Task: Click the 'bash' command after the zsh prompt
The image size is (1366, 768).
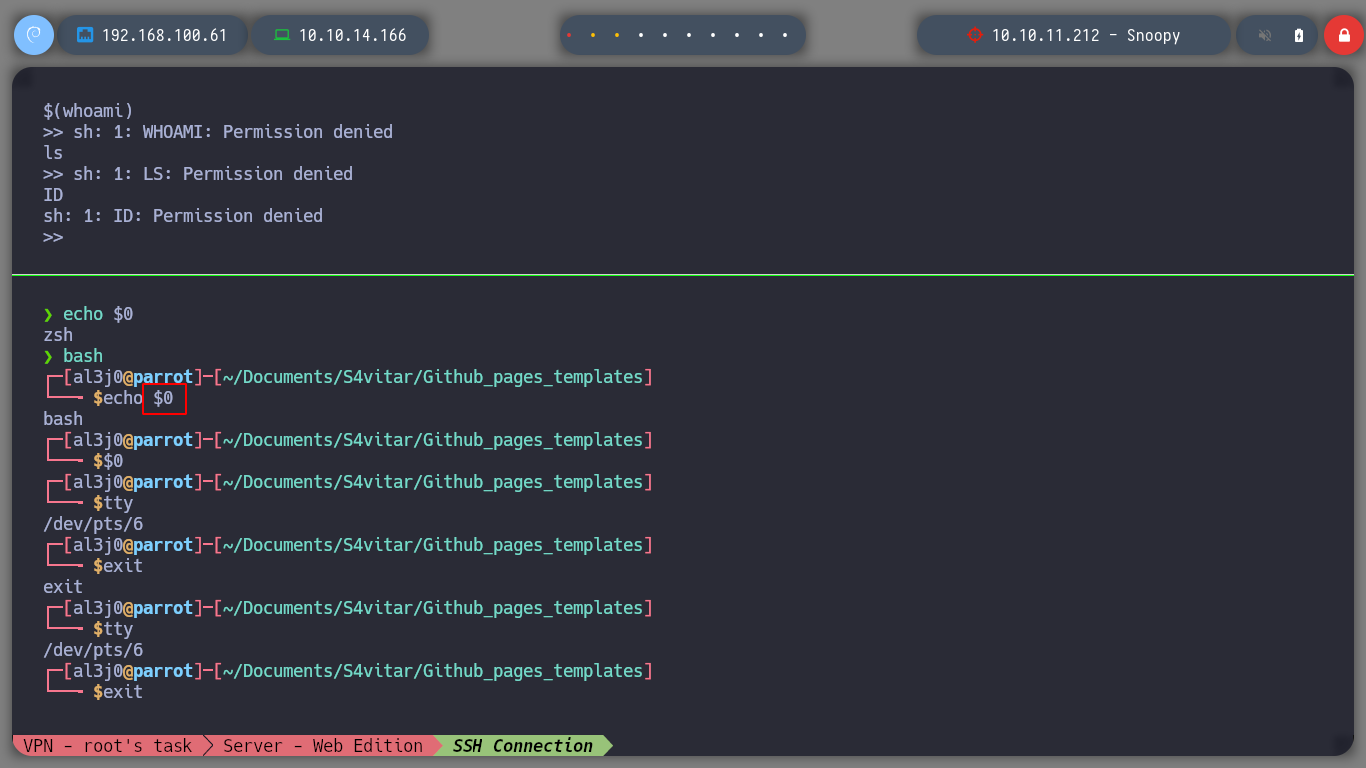Action: [83, 356]
